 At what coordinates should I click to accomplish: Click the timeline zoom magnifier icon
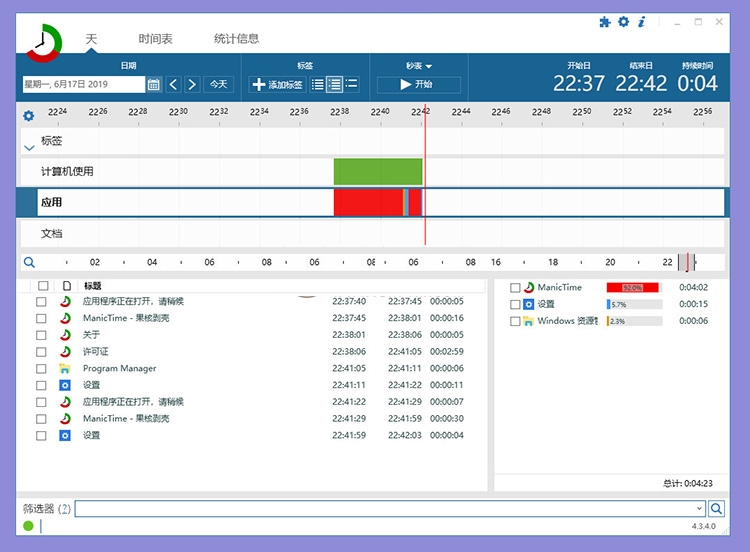point(29,262)
